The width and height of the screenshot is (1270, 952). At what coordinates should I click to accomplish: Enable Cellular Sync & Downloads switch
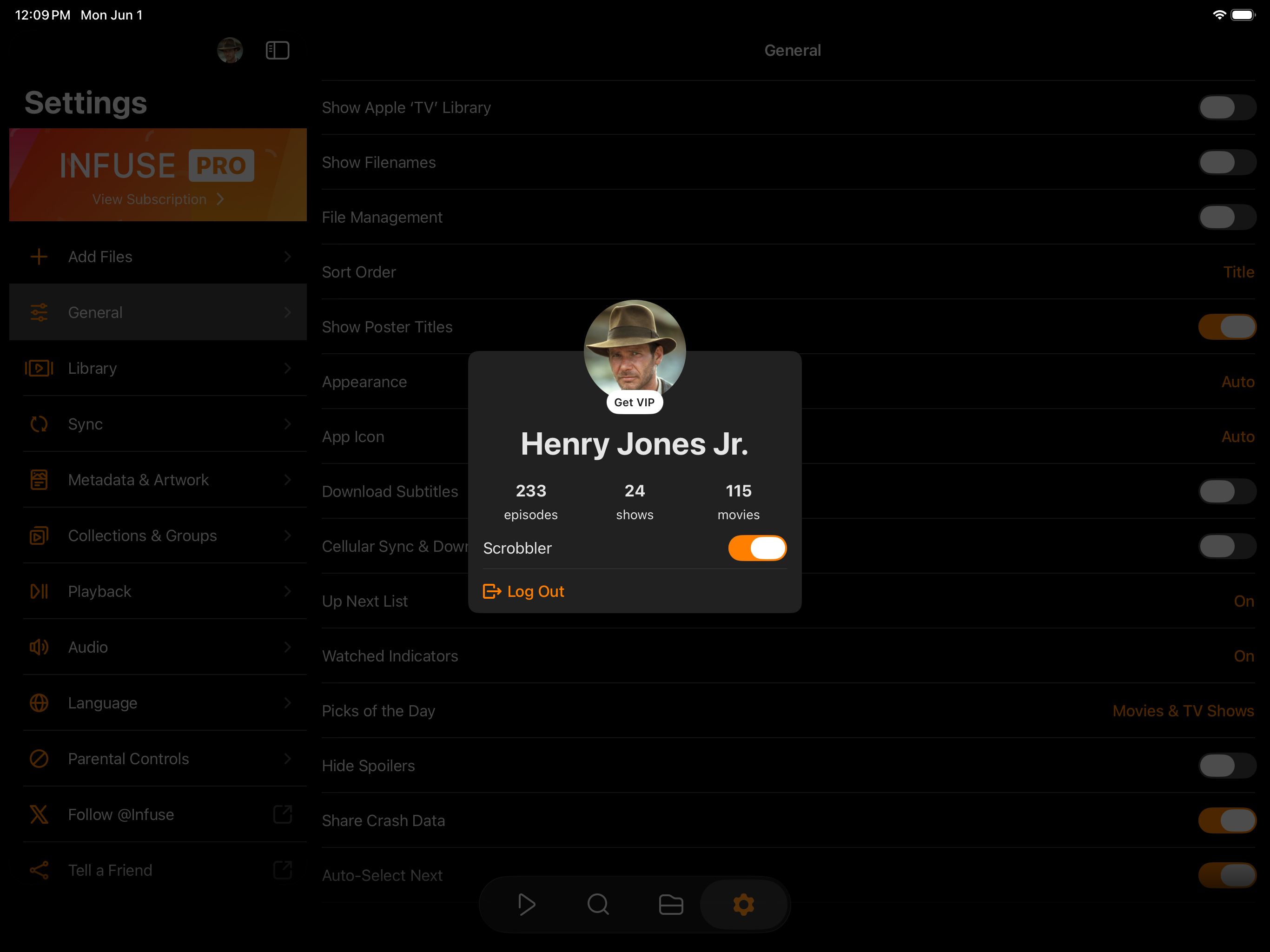pyautogui.click(x=1227, y=546)
